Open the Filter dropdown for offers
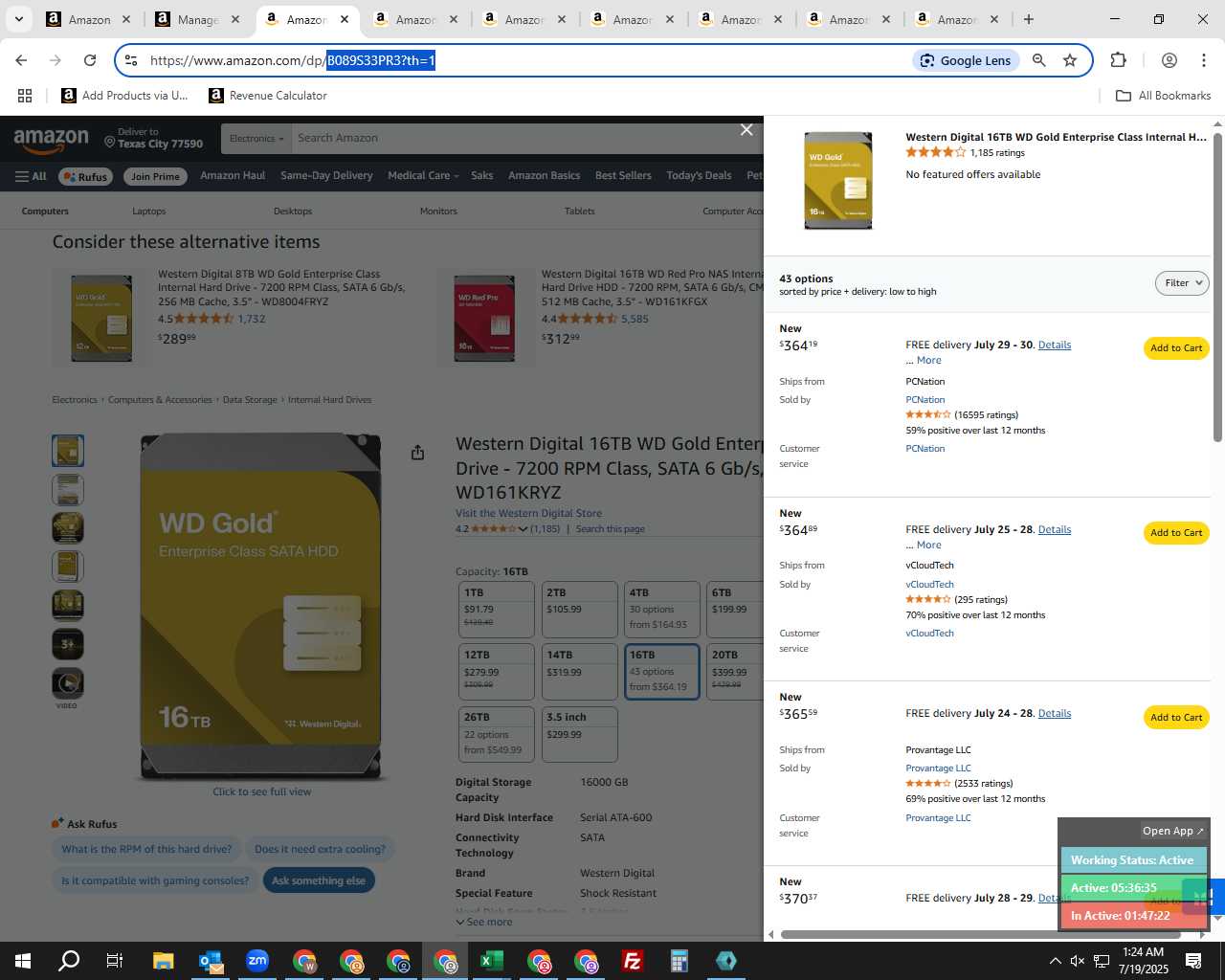 (1182, 283)
